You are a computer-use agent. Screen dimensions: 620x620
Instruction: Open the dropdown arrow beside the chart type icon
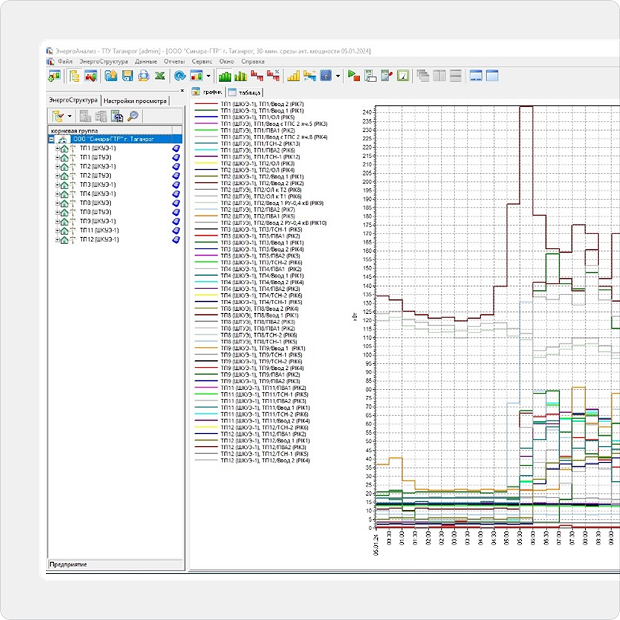coord(208,76)
